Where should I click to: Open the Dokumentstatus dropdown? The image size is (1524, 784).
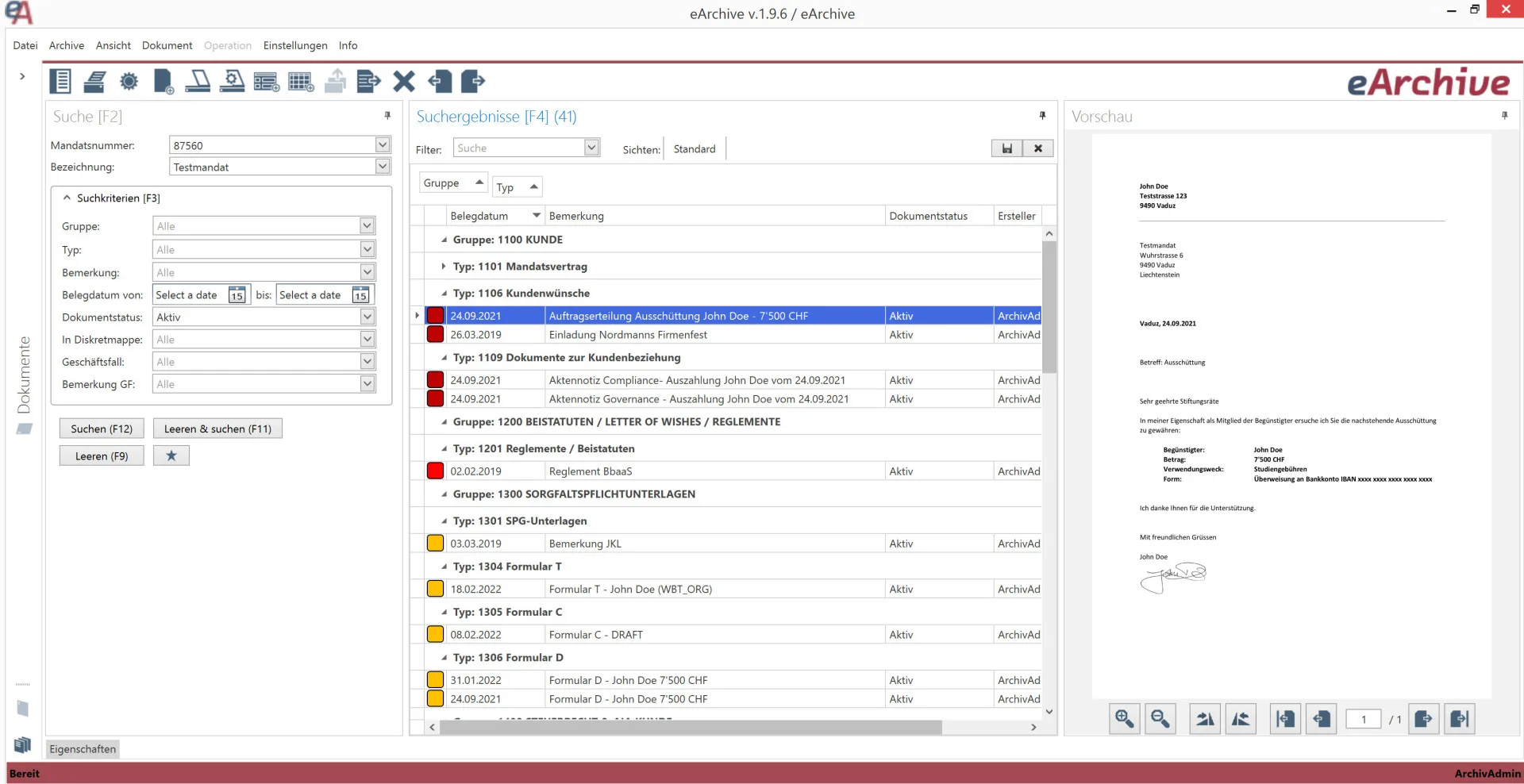point(367,317)
